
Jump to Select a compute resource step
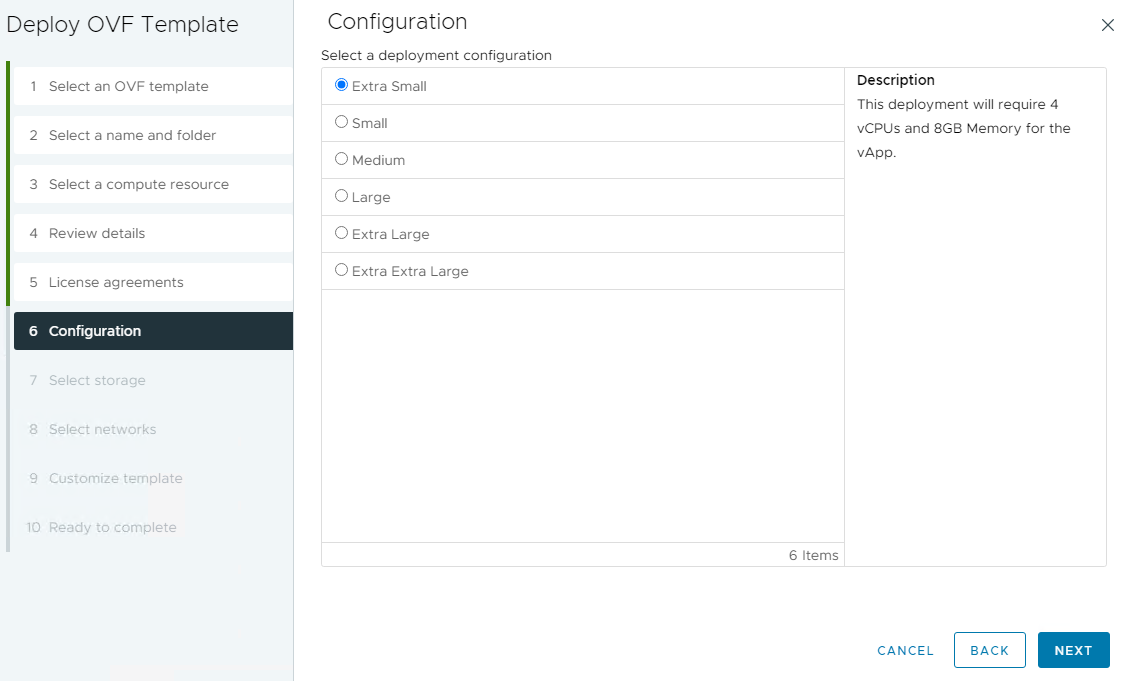pos(139,184)
